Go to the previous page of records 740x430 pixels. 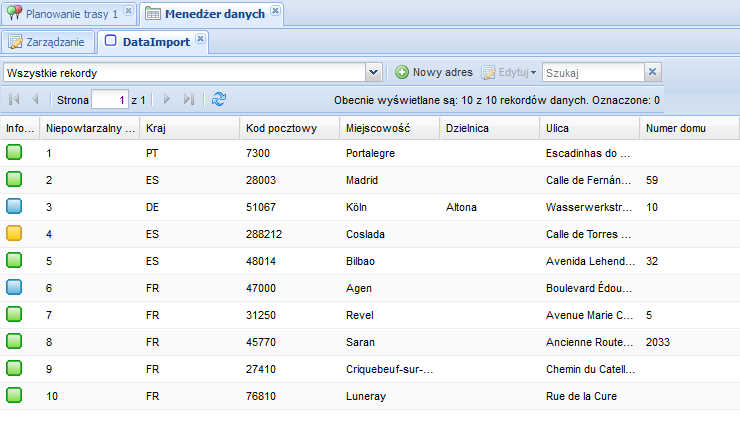(x=36, y=100)
